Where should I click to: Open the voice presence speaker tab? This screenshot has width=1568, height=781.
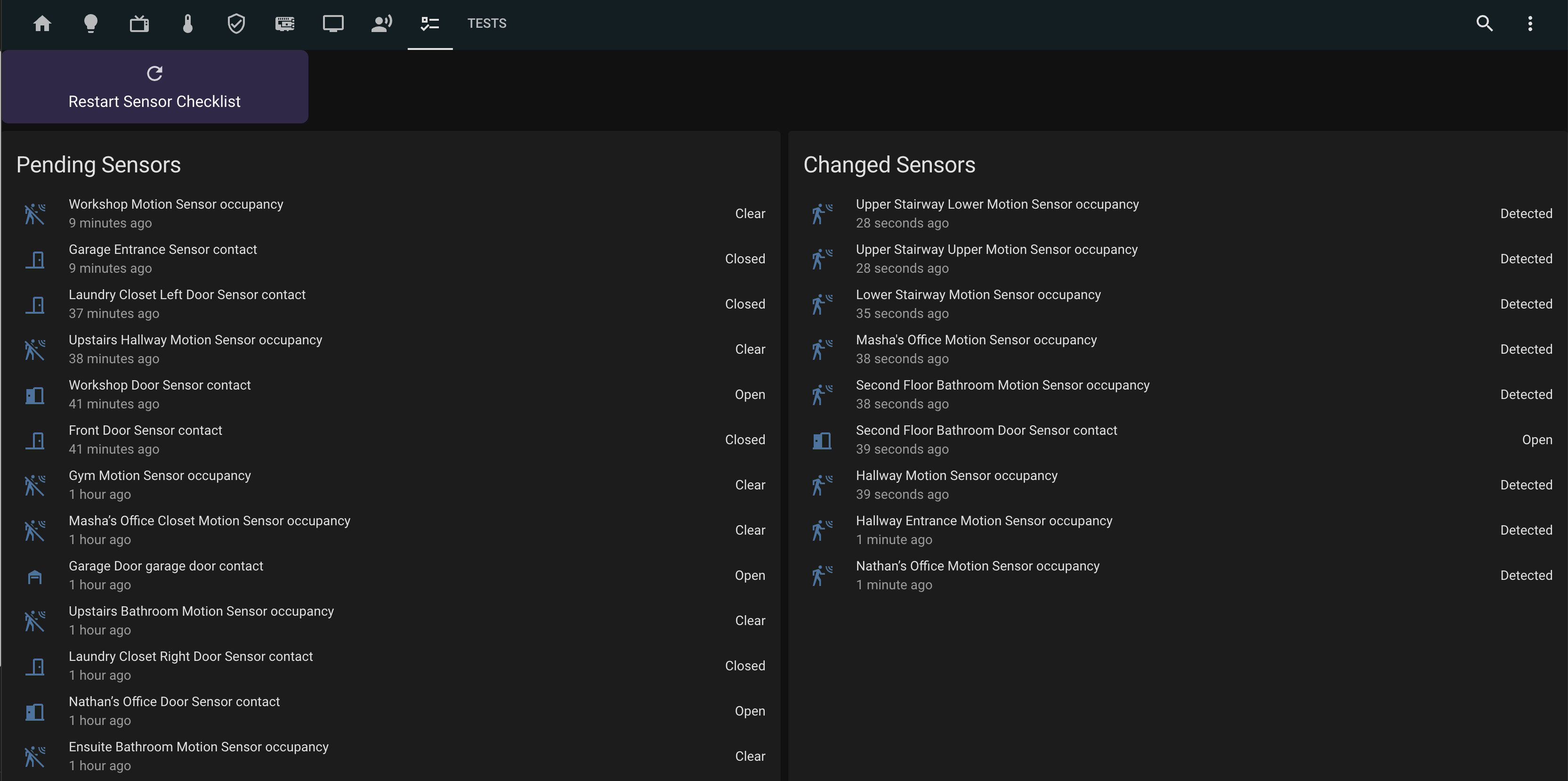[x=382, y=24]
